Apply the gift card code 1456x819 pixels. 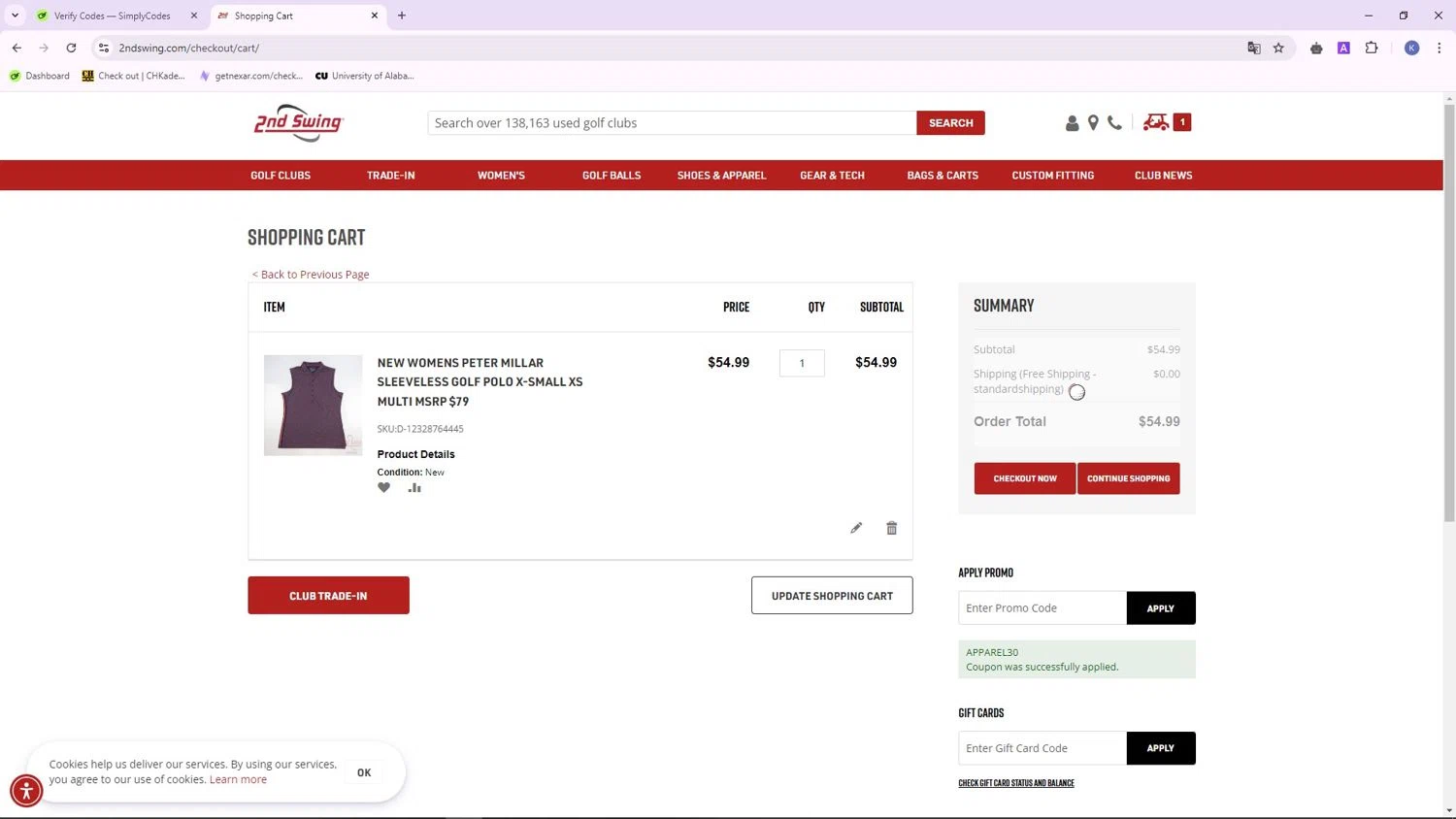[x=1161, y=748]
